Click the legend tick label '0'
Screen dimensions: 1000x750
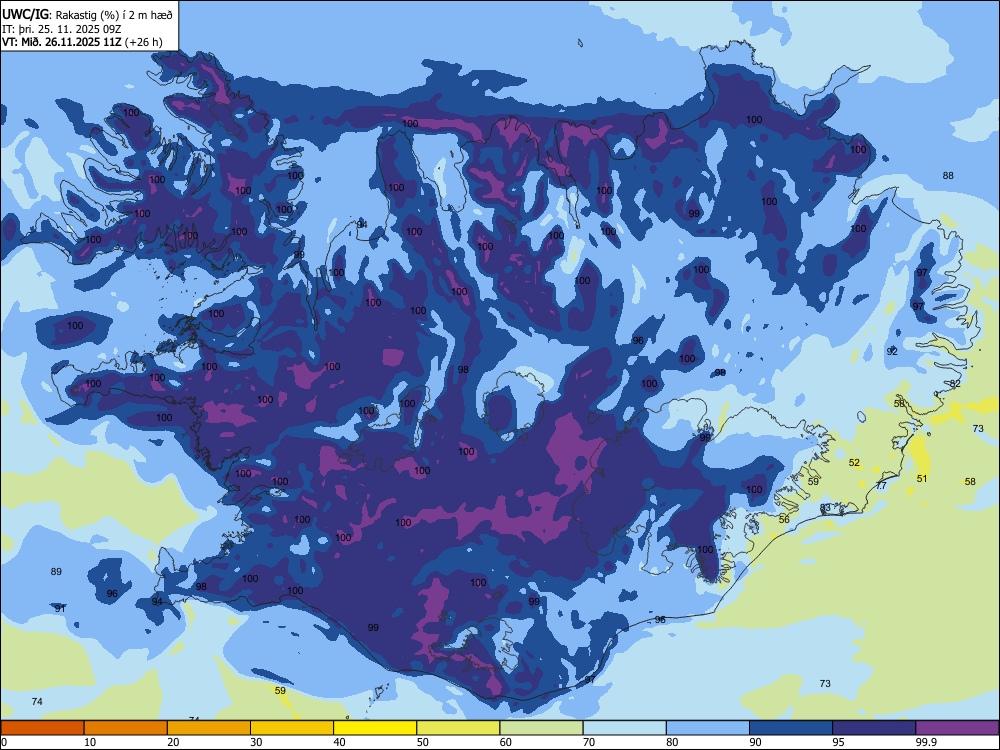pos(4,742)
